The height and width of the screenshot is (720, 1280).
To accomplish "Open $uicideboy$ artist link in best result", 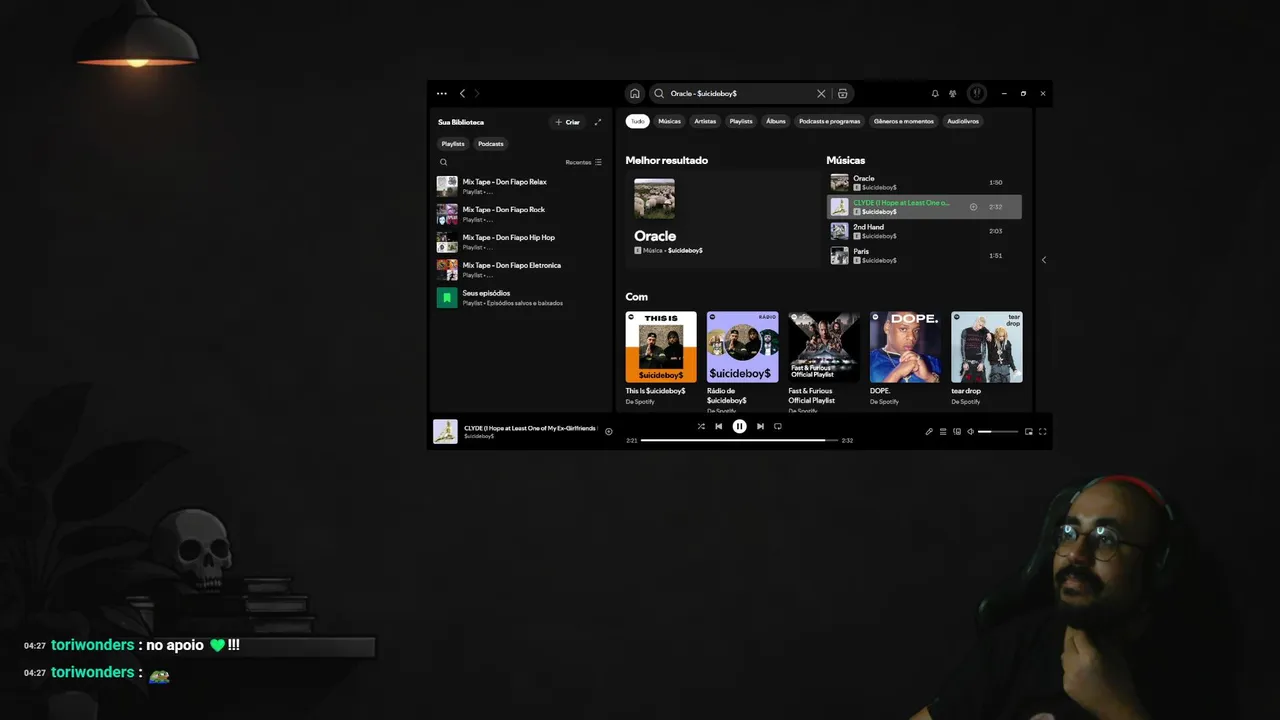I will (x=685, y=250).
